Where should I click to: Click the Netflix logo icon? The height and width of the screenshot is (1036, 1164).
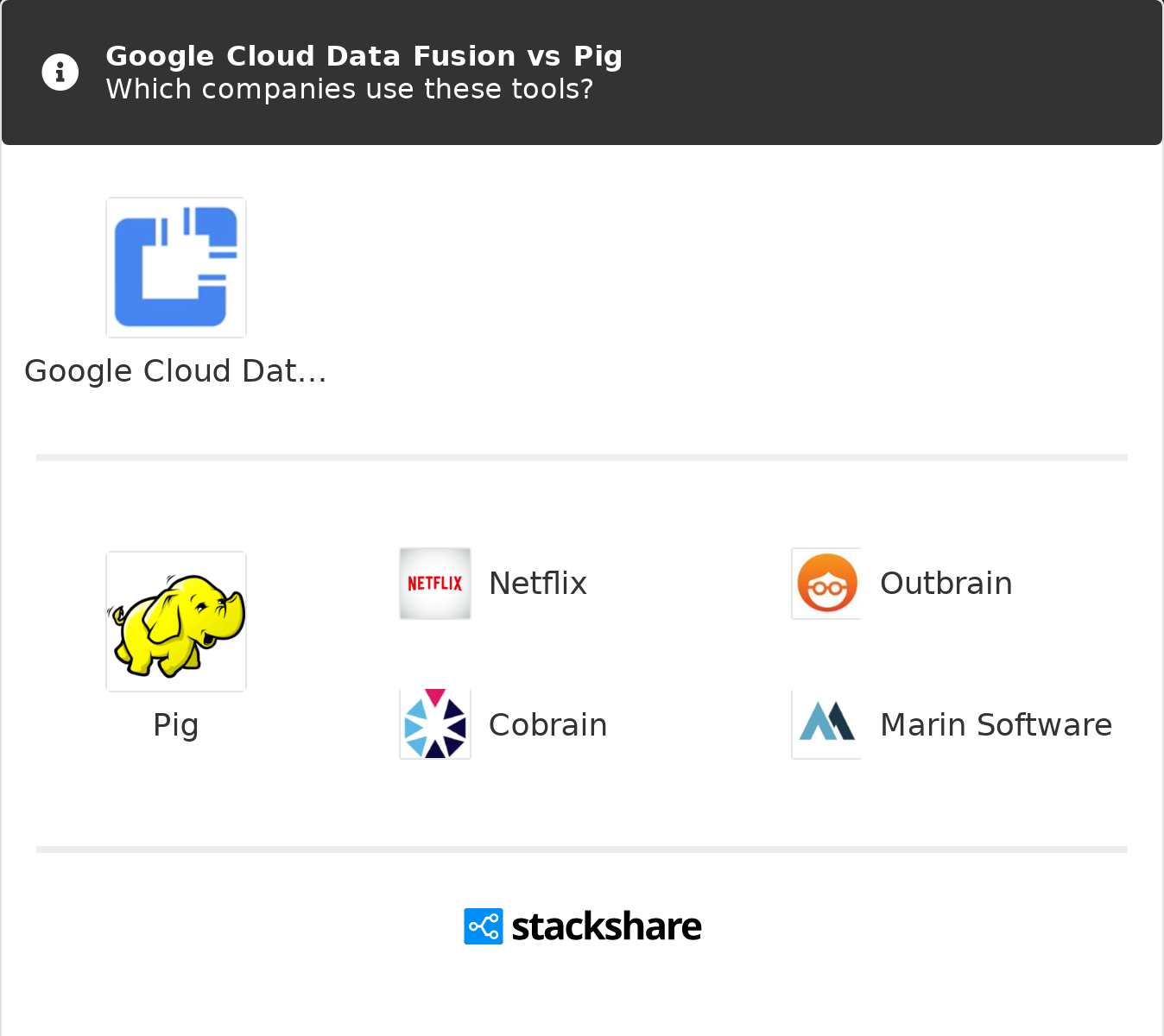tap(435, 584)
